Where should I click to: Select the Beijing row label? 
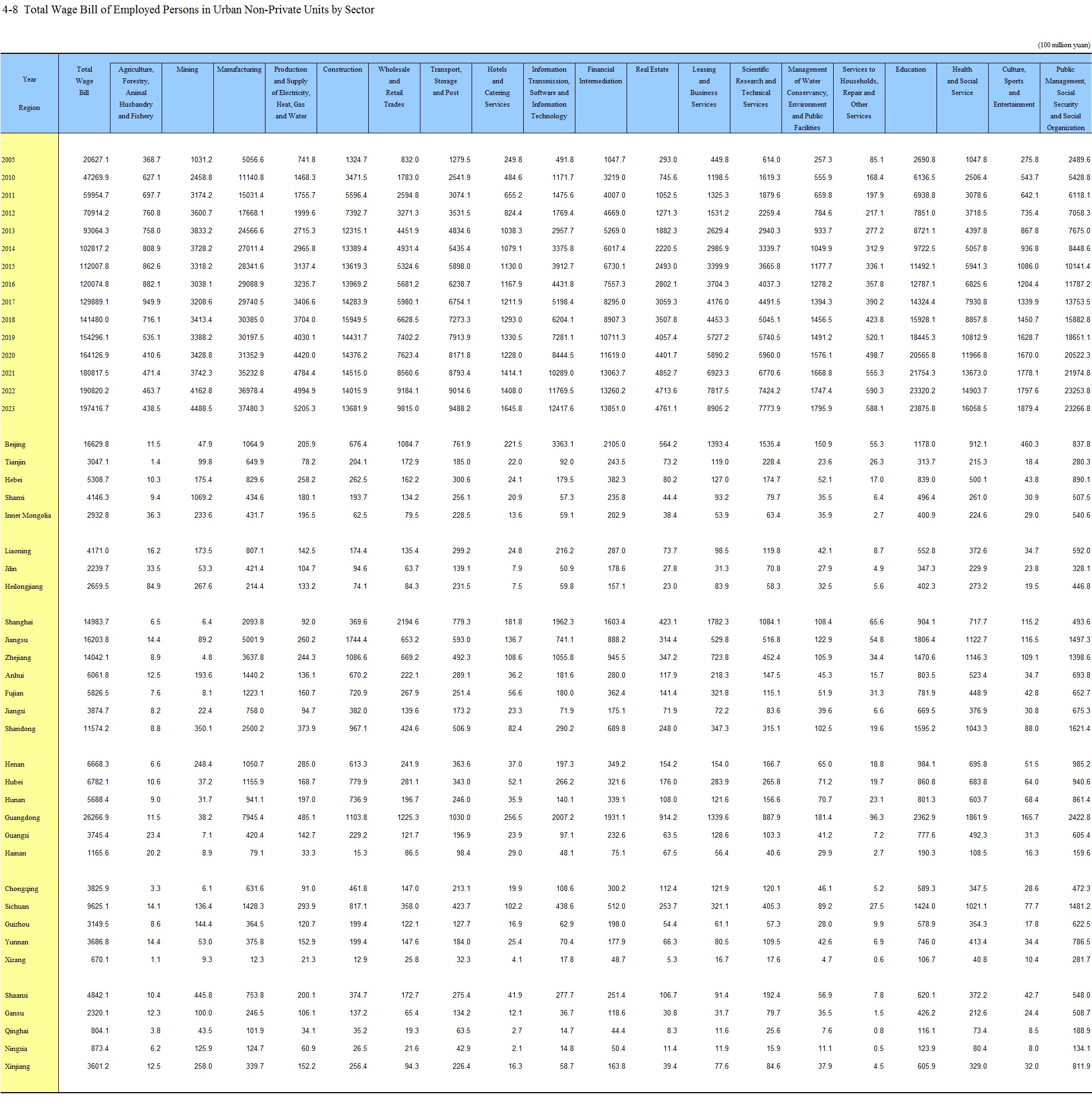tap(15, 444)
